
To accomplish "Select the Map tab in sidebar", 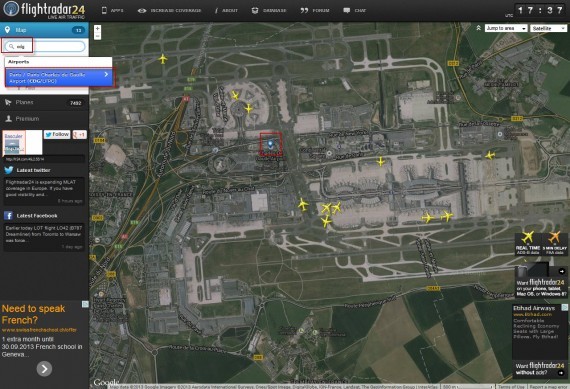I will 44,30.
